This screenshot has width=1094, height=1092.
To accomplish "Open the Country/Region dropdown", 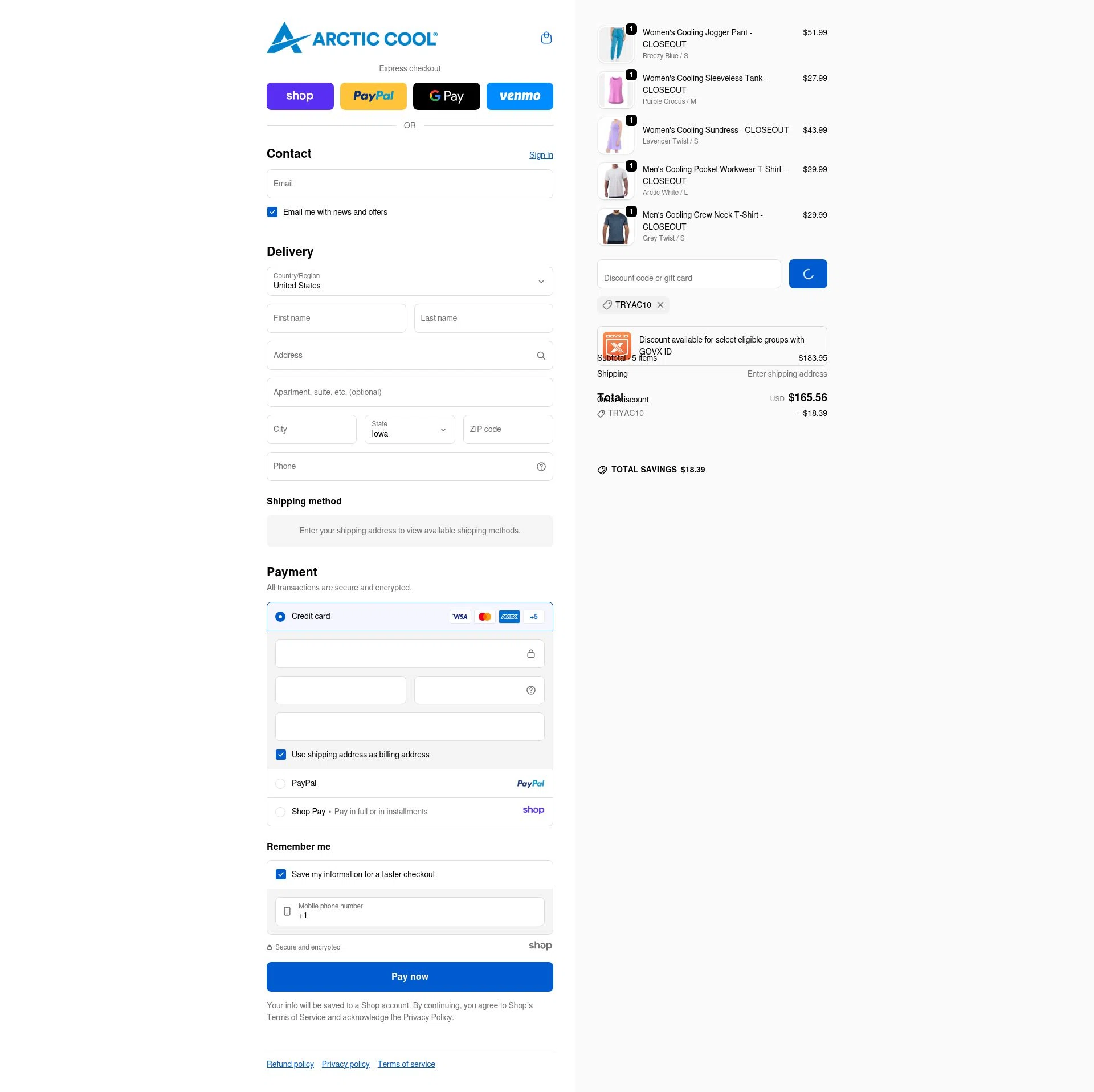I will (410, 282).
